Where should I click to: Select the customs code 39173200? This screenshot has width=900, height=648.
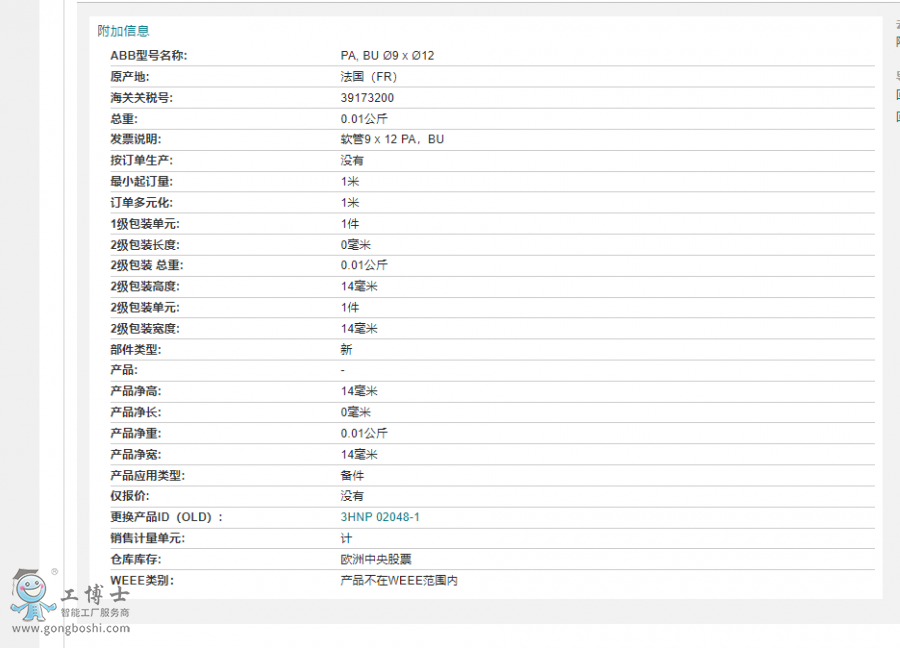[x=367, y=98]
